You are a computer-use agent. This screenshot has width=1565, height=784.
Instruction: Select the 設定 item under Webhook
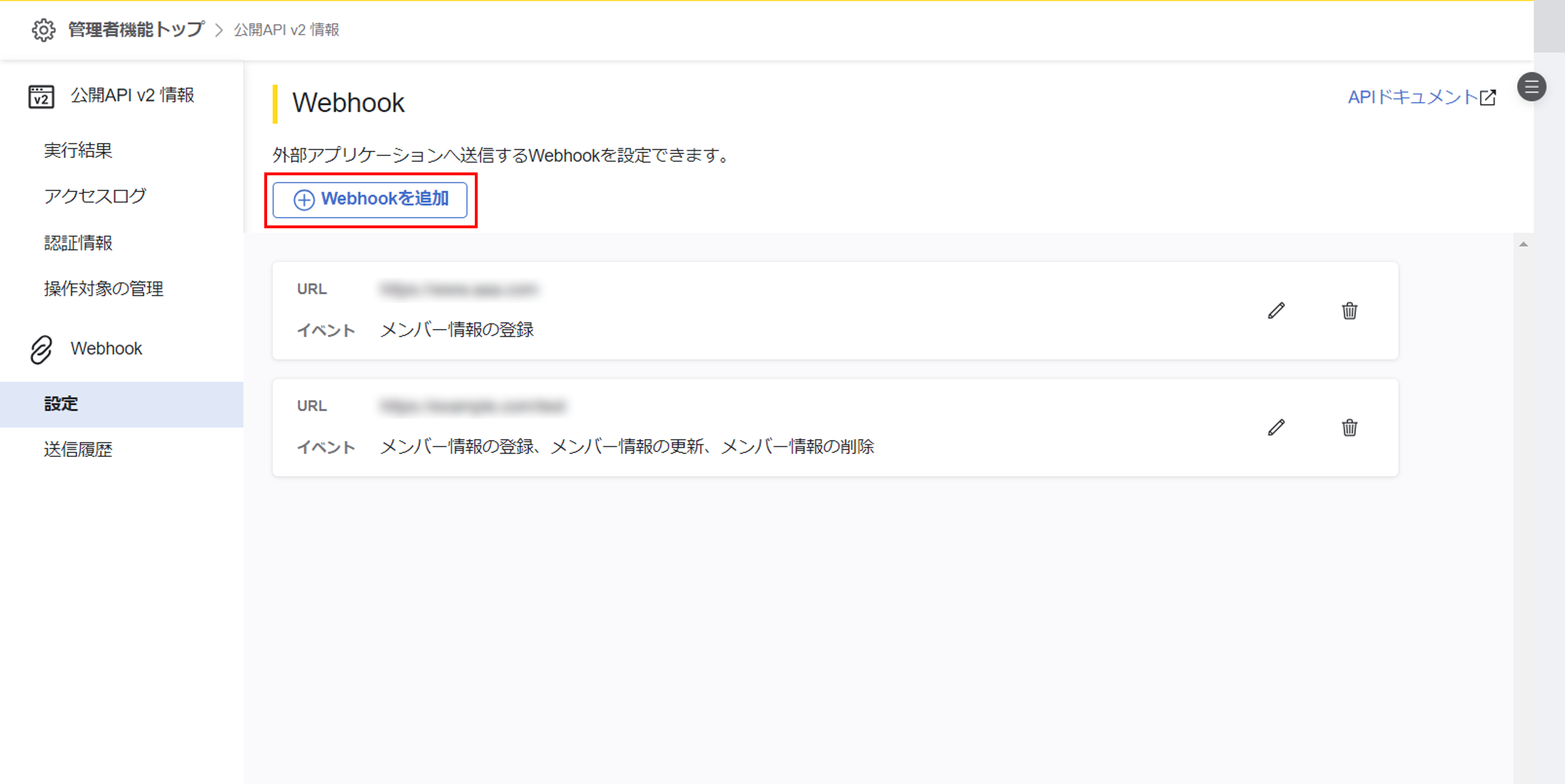[x=61, y=404]
